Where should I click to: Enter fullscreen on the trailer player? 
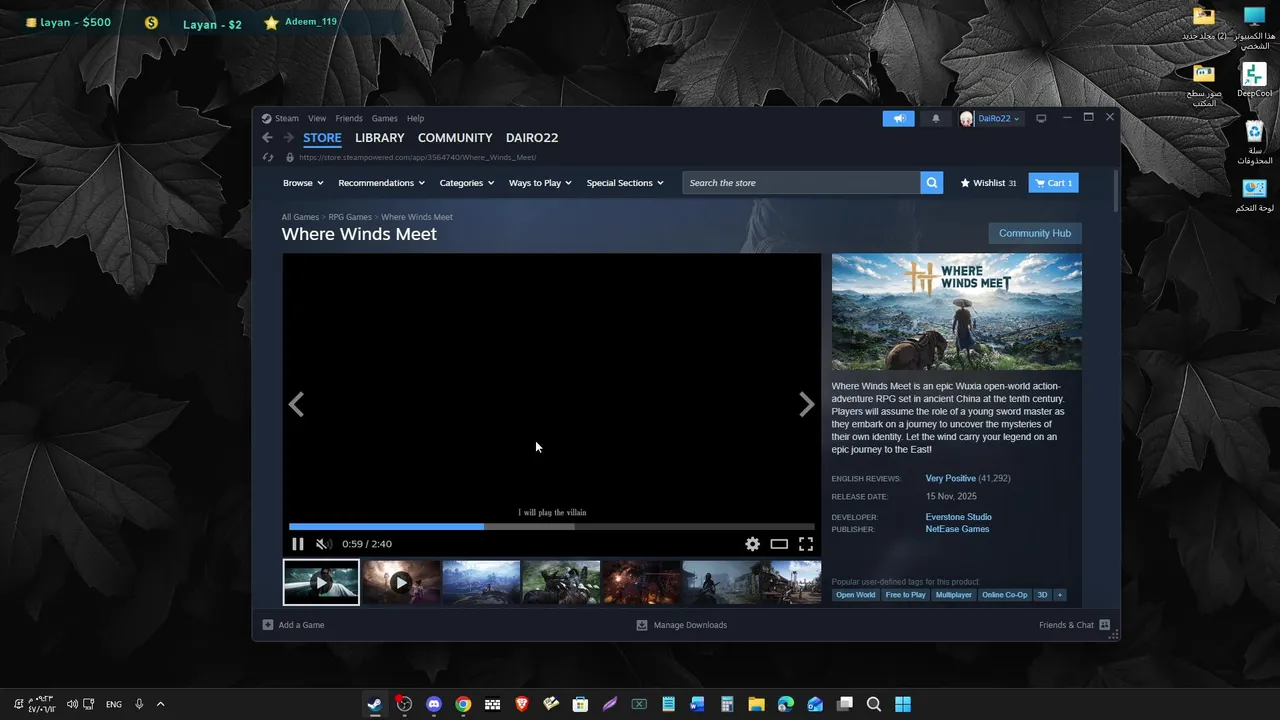pos(806,544)
